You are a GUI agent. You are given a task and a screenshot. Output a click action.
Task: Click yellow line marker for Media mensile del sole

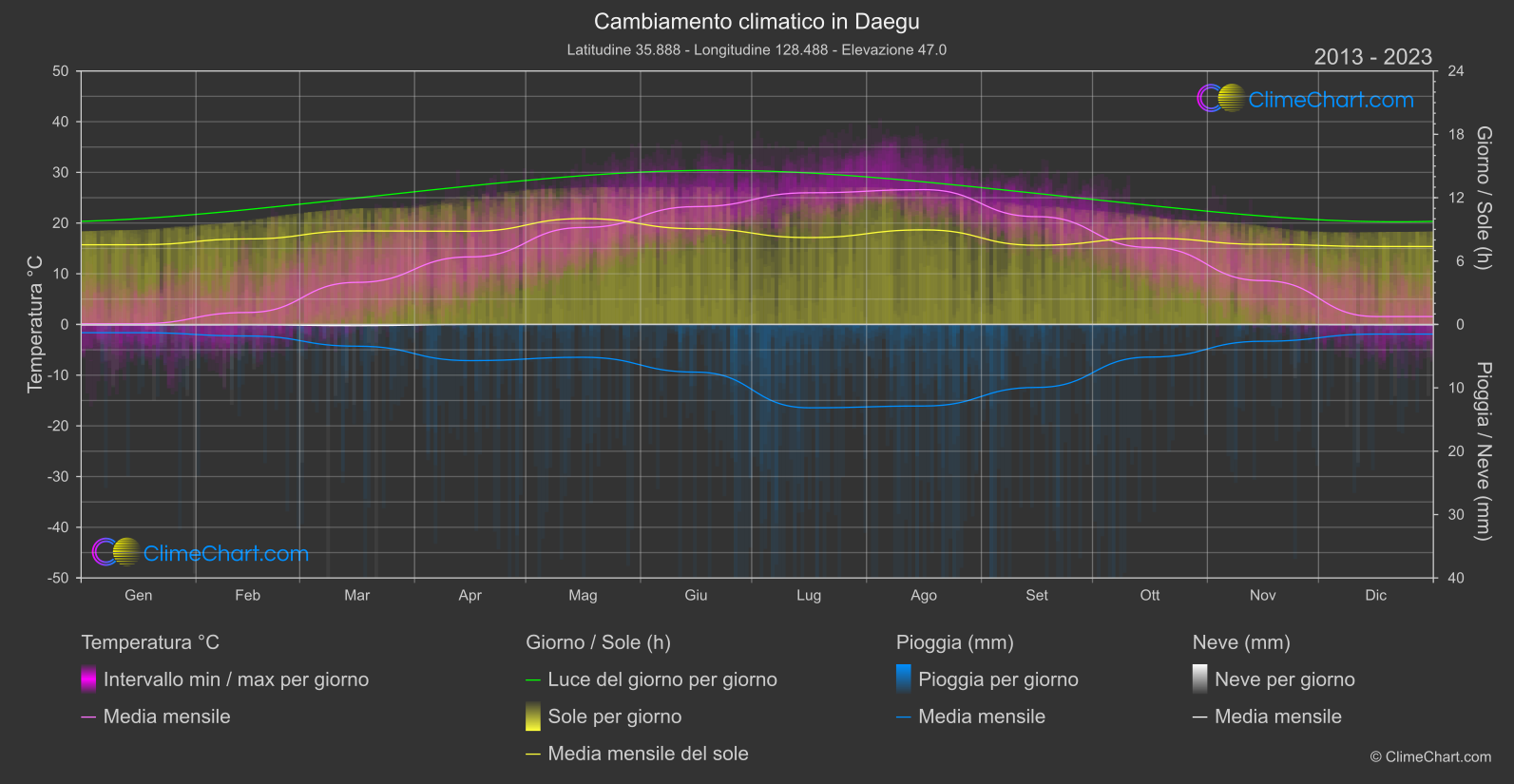[x=533, y=755]
